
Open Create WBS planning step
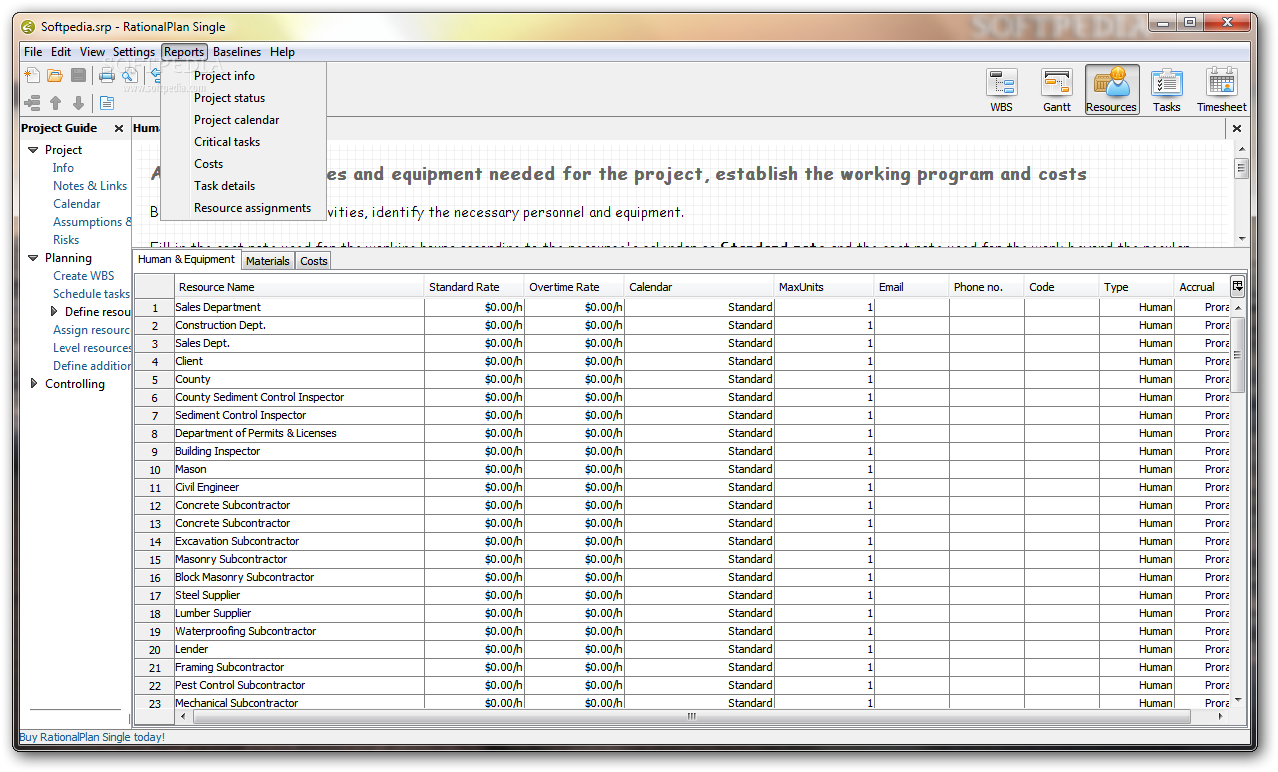(84, 276)
